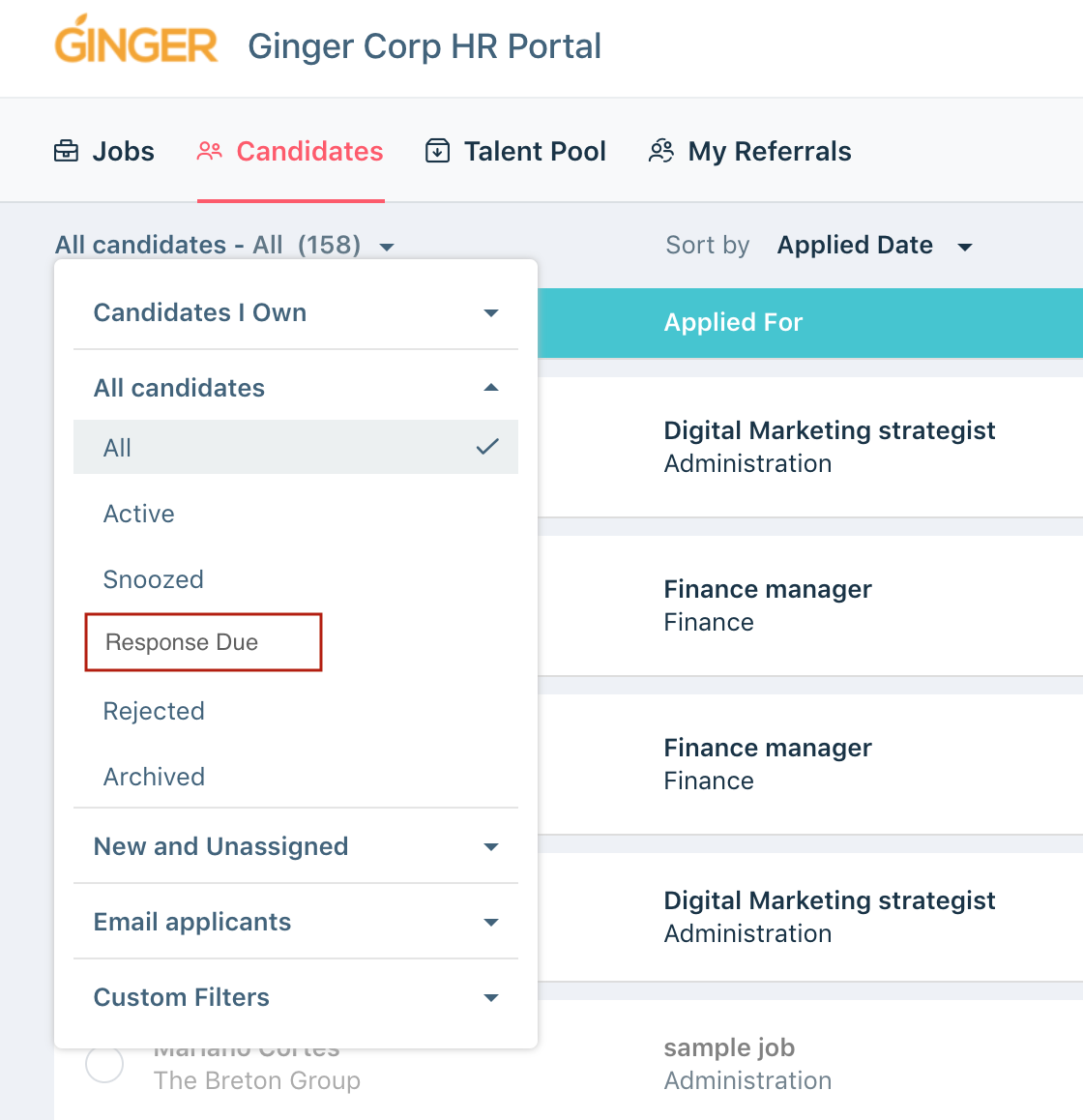The height and width of the screenshot is (1120, 1083).
Task: Open the All candidates filter dropdown
Action: coord(225,245)
